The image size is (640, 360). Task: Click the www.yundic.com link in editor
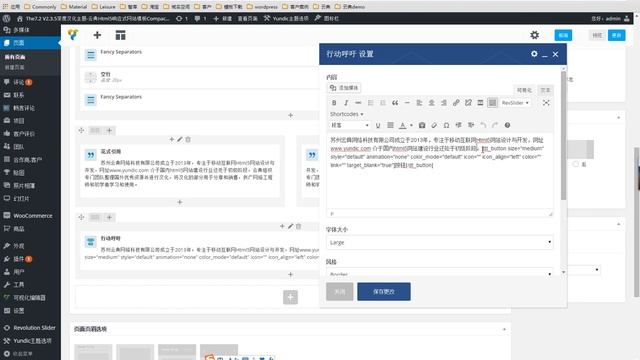351,149
